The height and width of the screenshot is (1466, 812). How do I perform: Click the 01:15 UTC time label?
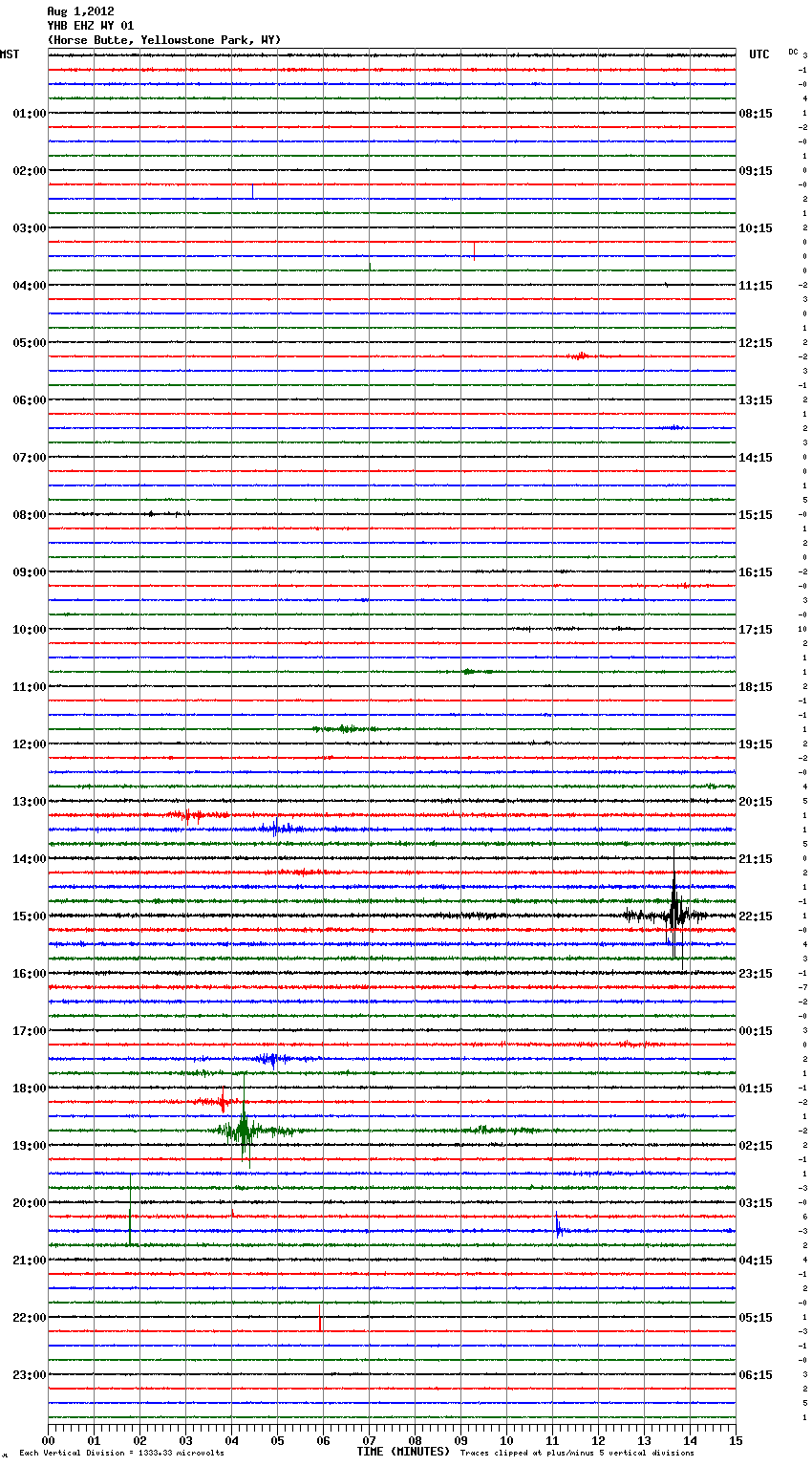[x=756, y=1089]
